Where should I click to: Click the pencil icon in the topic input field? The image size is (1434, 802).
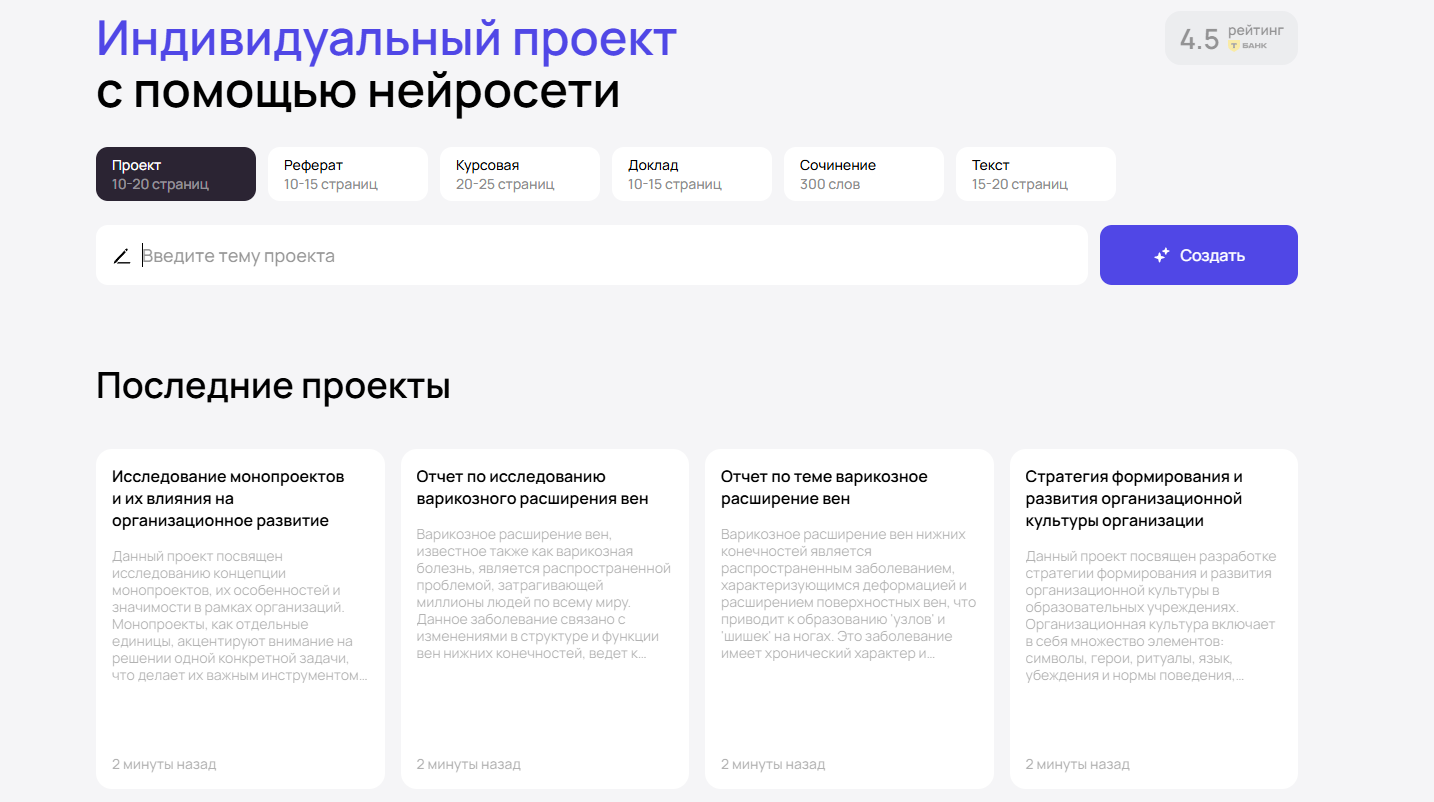(122, 256)
